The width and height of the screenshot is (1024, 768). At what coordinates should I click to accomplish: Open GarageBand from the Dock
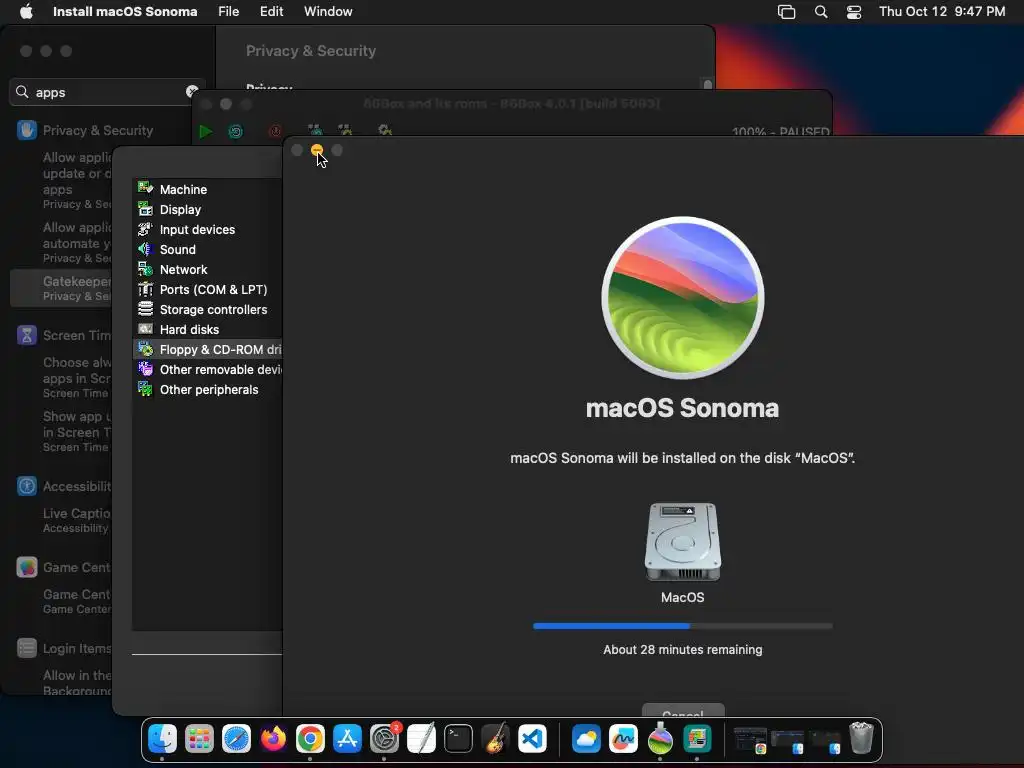point(496,739)
